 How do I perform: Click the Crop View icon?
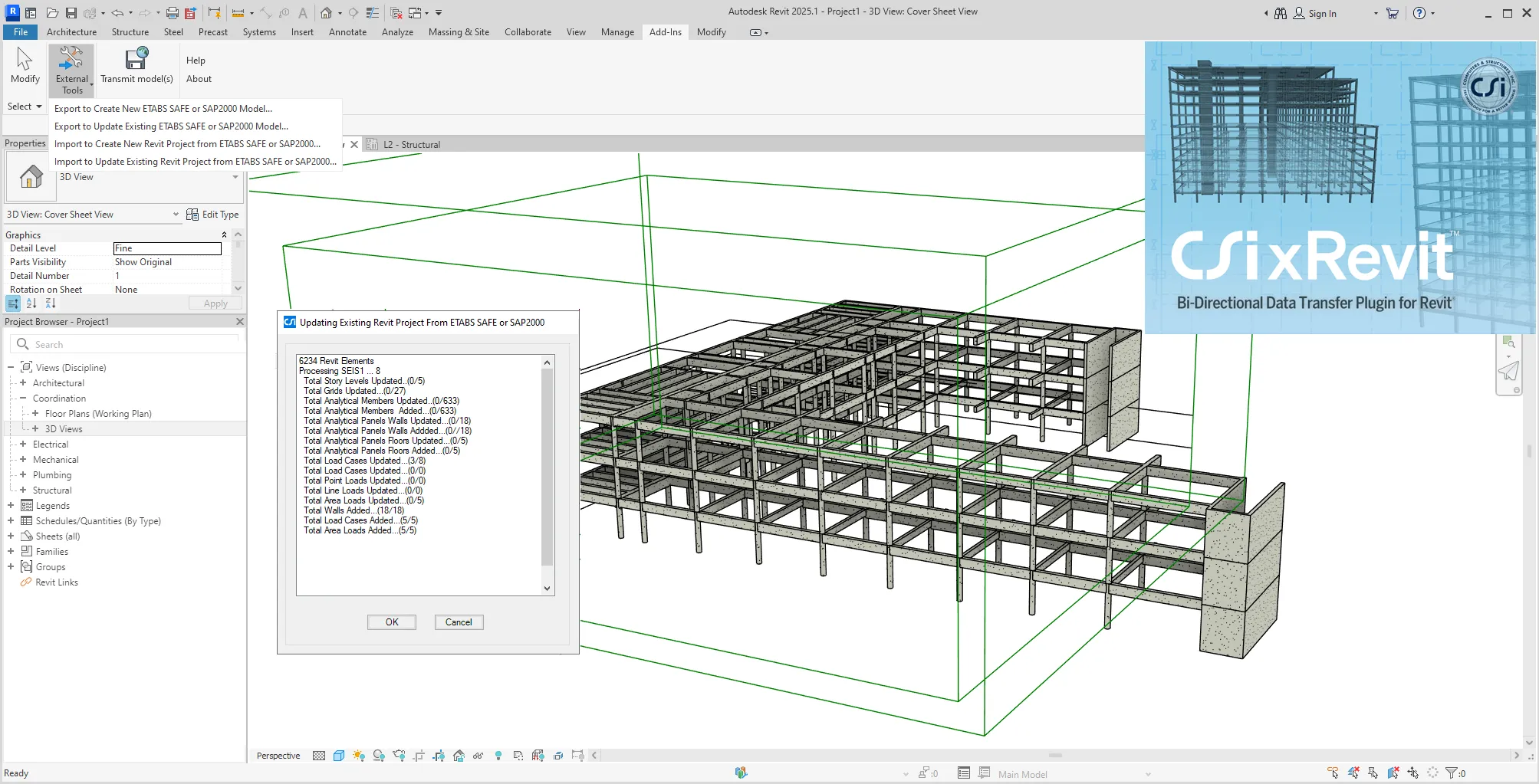coord(419,756)
